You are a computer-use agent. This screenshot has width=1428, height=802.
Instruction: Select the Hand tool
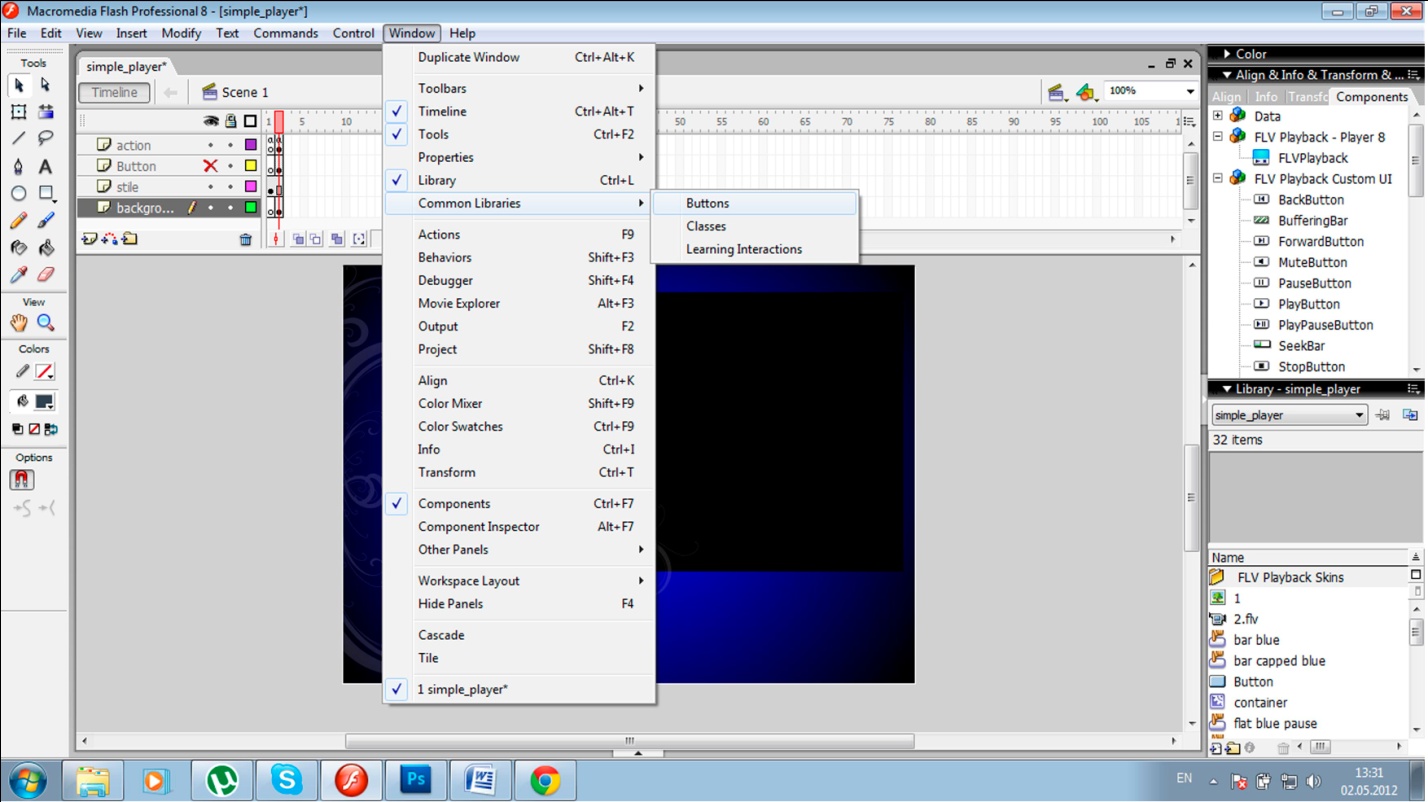pos(19,322)
